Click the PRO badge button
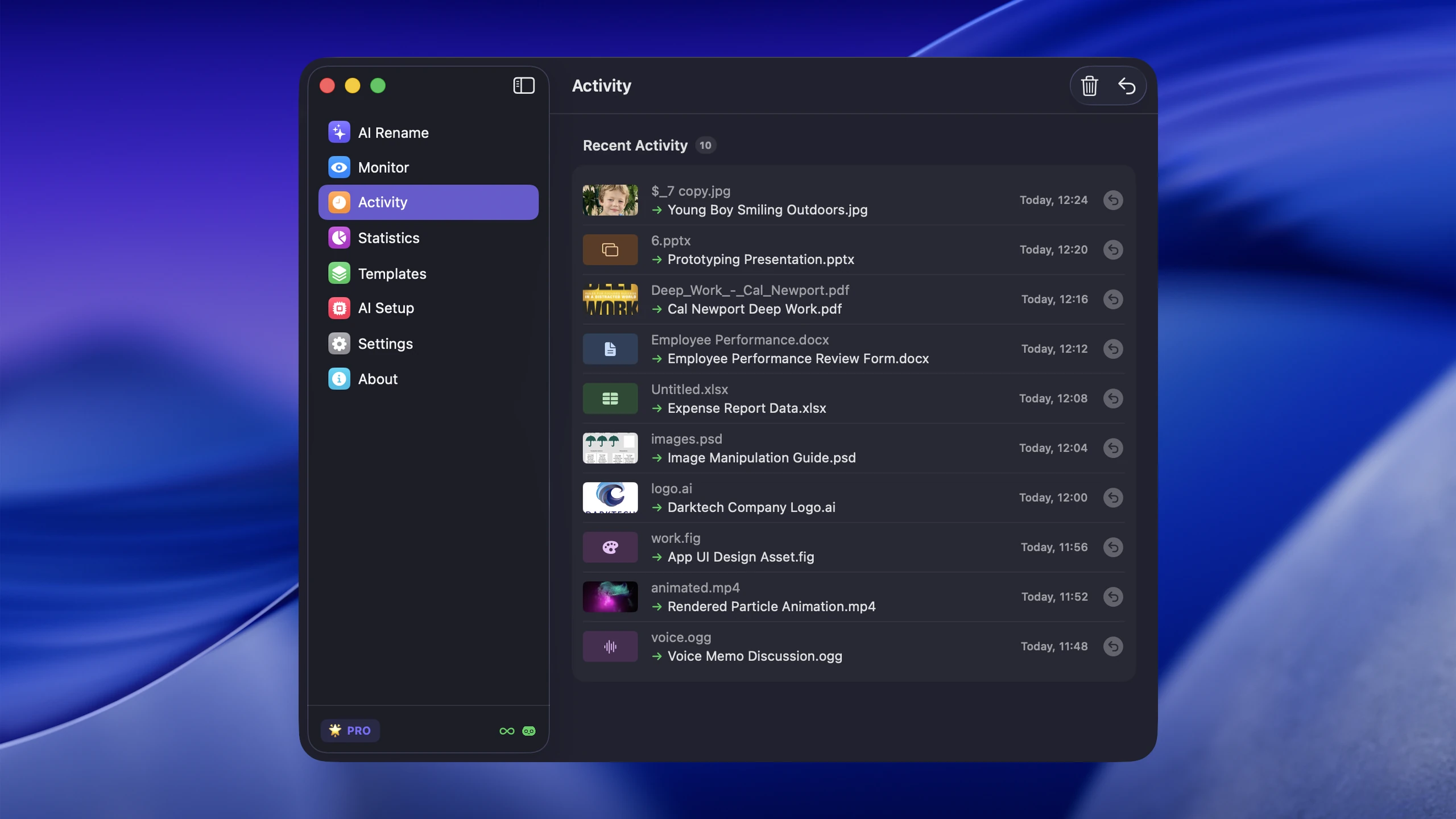Viewport: 1456px width, 819px height. coord(350,730)
